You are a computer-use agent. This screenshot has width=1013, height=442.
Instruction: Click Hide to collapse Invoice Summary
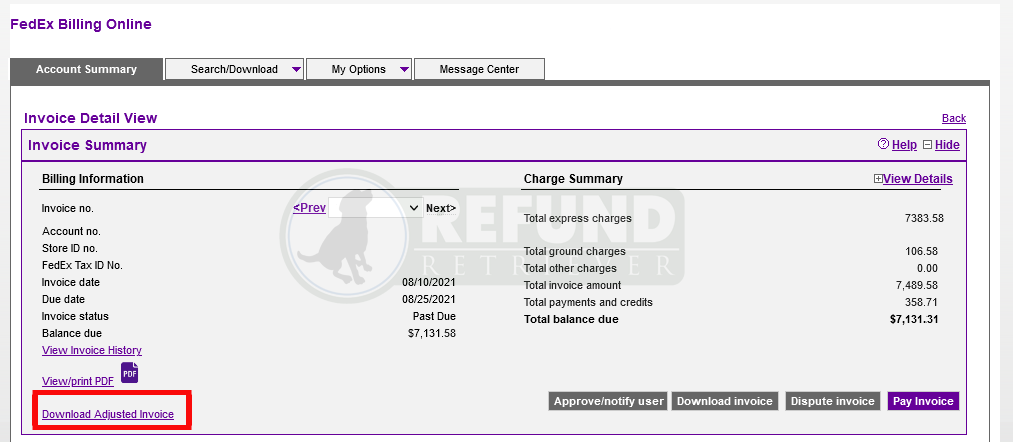point(947,145)
